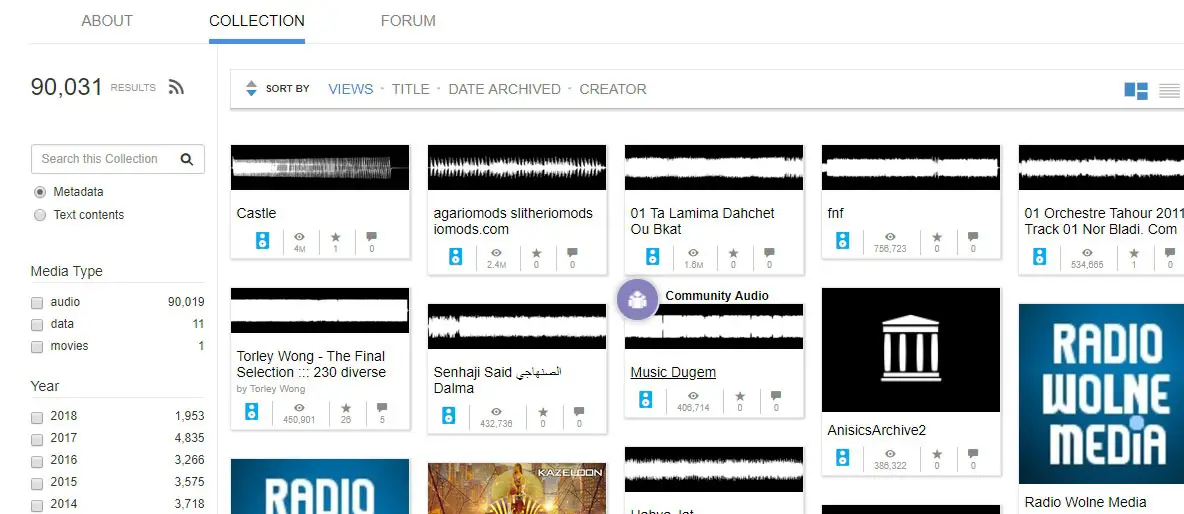Open the agariomods waveform thumbnail

tap(517, 168)
